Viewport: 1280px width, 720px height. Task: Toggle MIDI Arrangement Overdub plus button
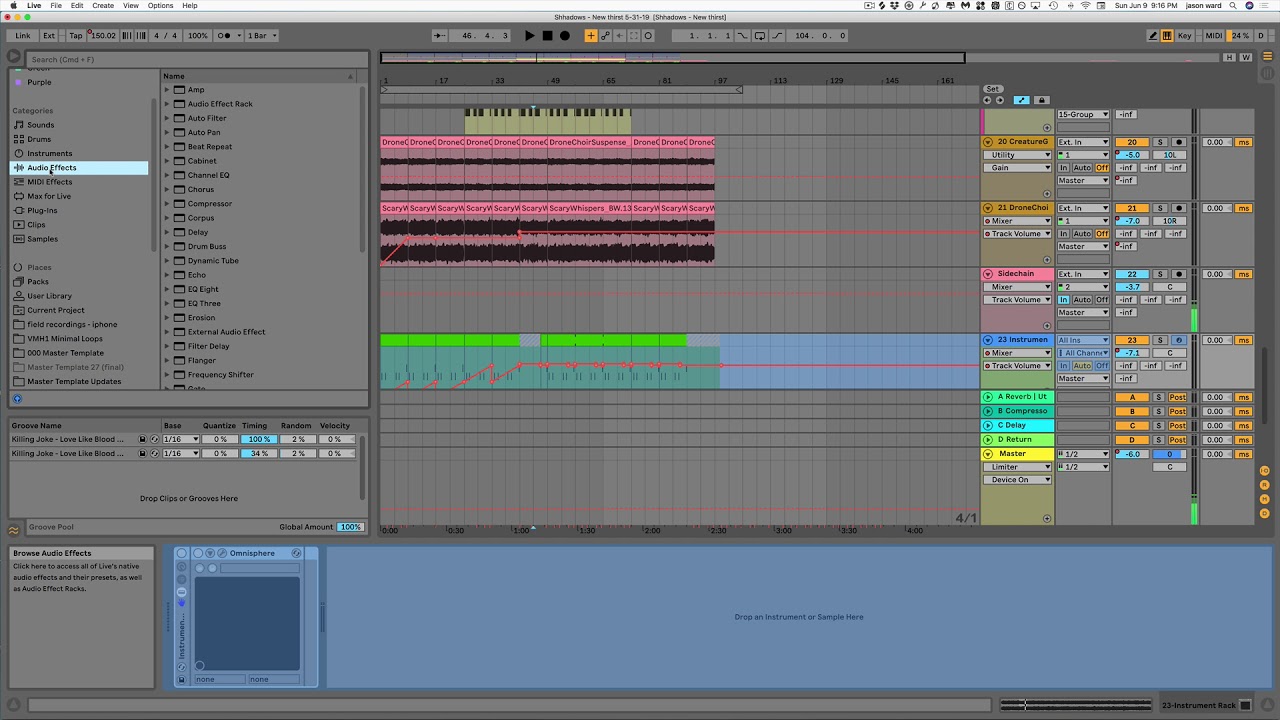[x=591, y=36]
